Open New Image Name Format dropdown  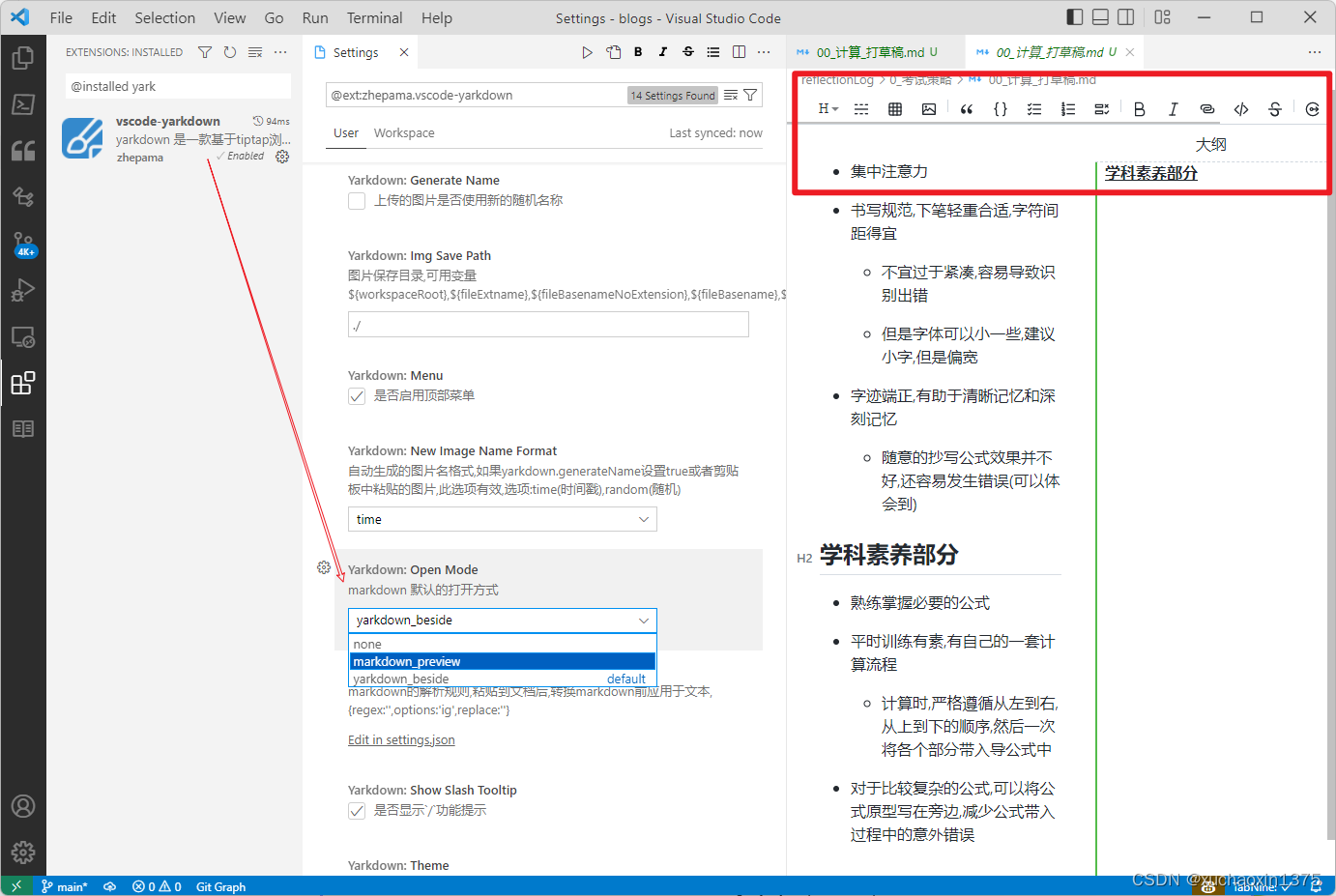[x=503, y=519]
